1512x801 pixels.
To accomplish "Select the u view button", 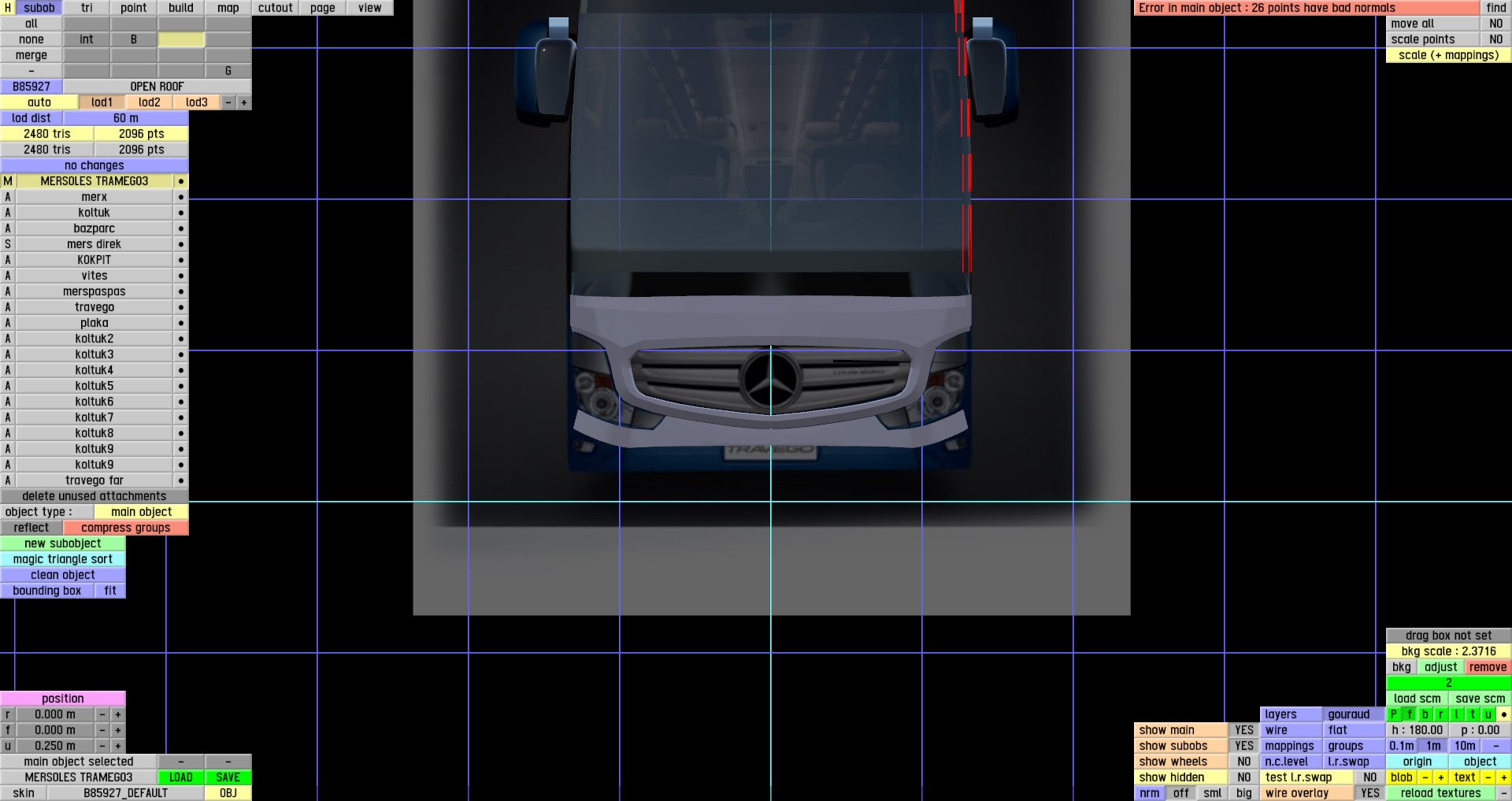I will tap(1488, 714).
